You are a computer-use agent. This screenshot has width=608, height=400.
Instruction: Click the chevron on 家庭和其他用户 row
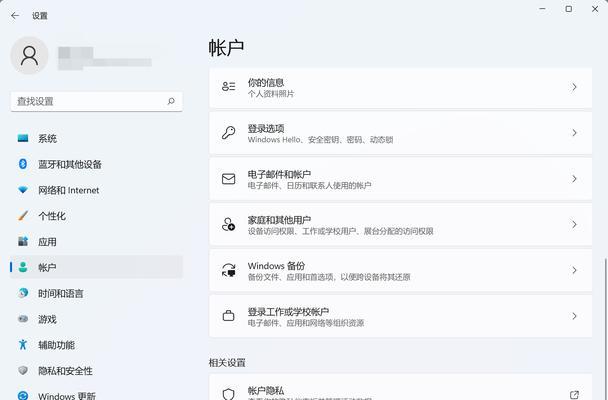[574, 224]
